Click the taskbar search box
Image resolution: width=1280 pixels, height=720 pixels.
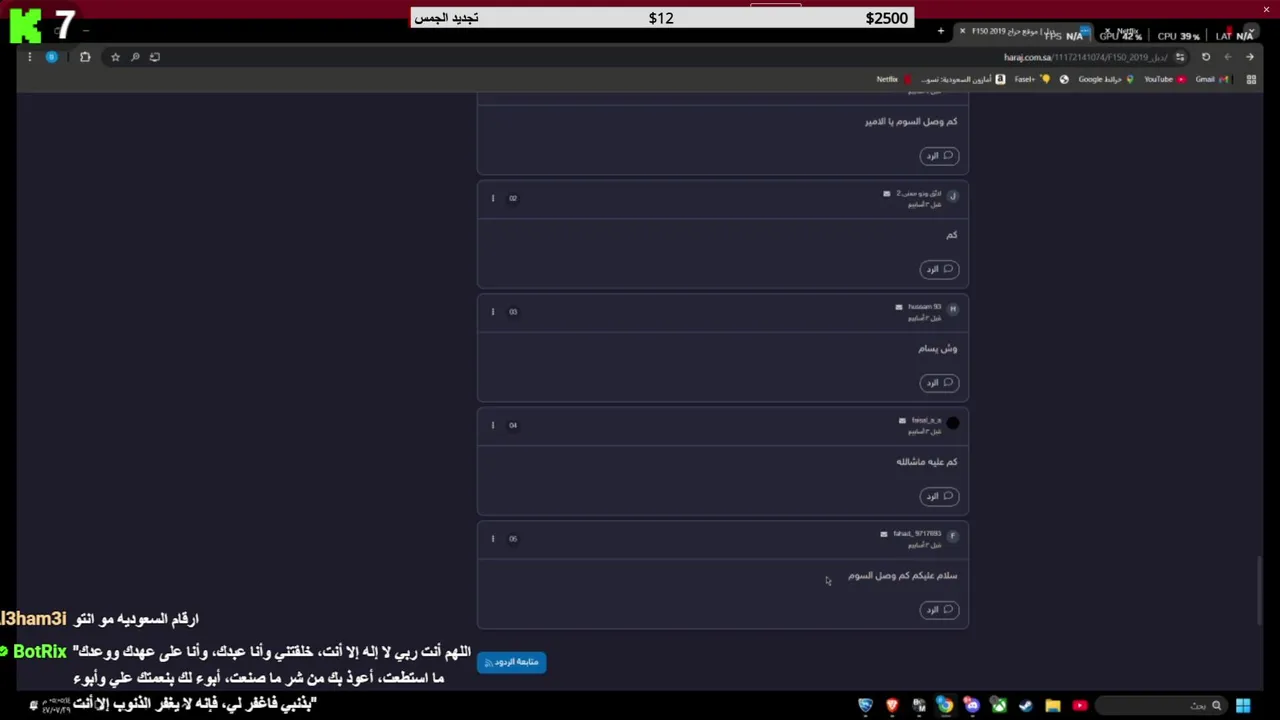(x=1163, y=706)
